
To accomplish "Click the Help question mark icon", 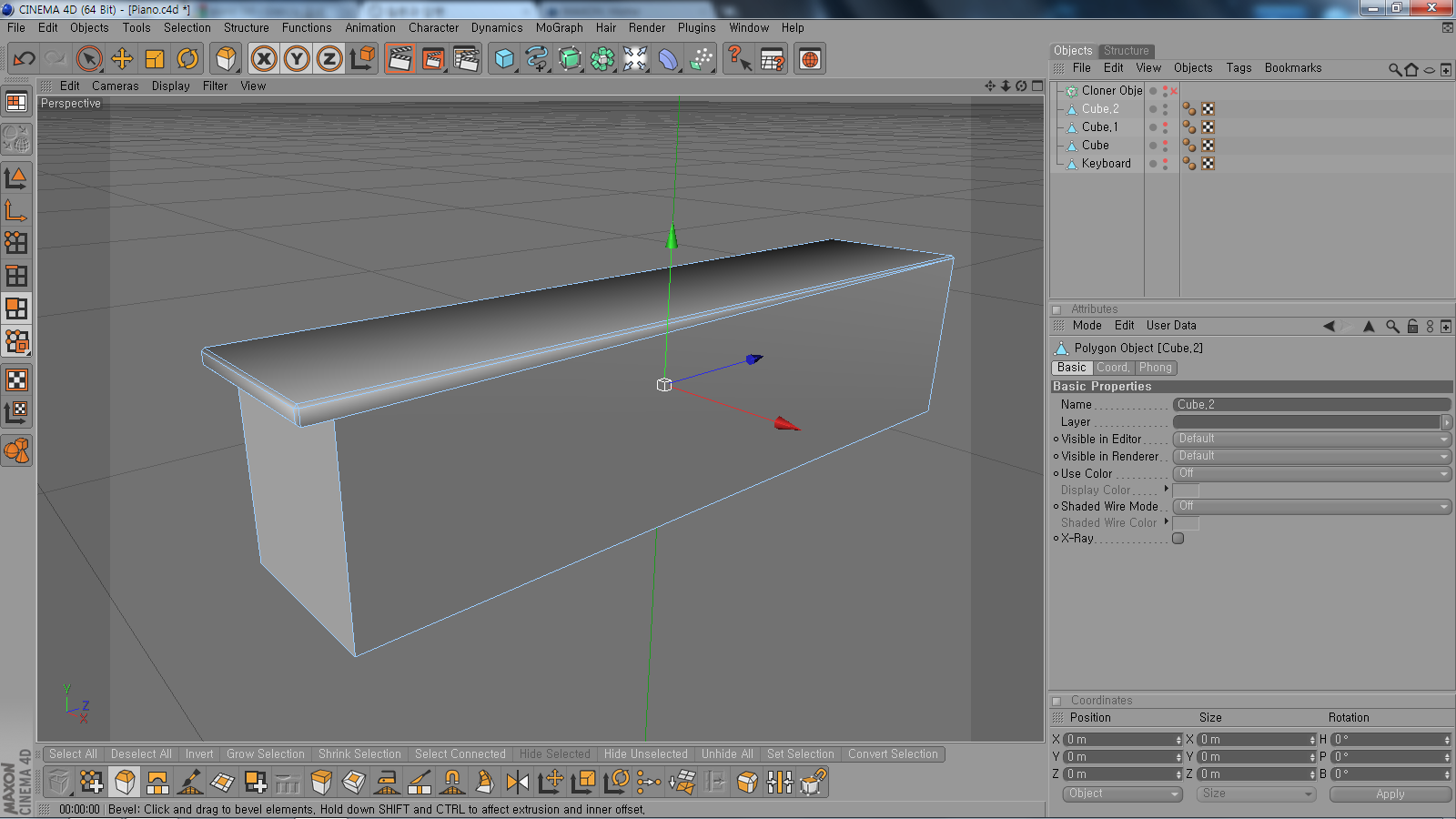I will [739, 59].
